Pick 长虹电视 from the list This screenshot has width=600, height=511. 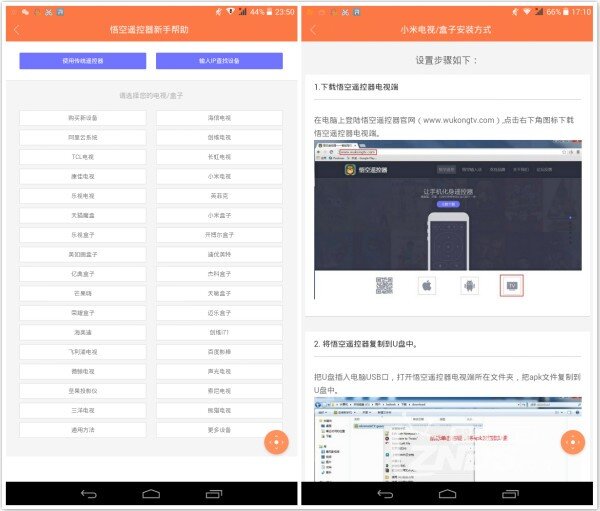[x=219, y=157]
